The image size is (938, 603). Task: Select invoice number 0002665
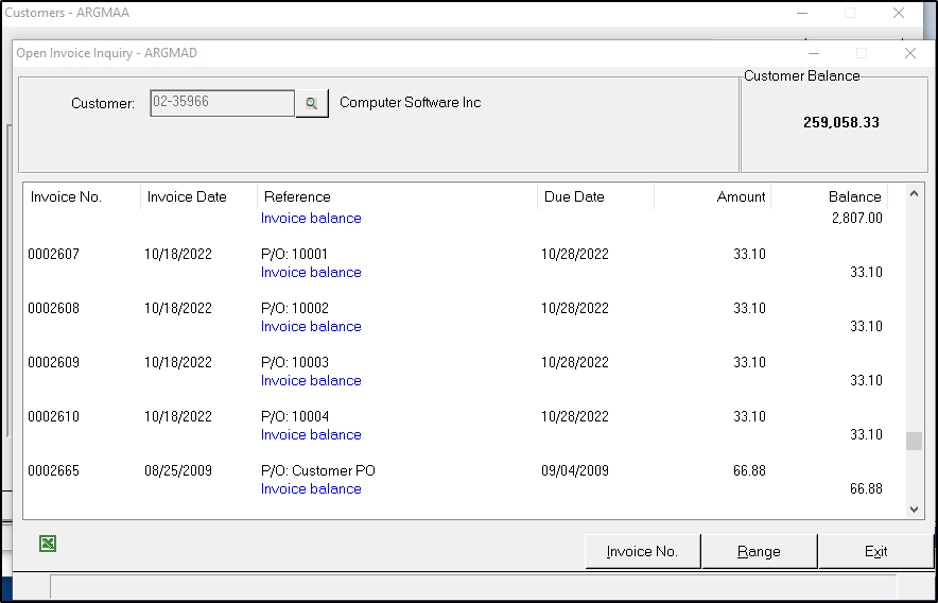coord(54,471)
